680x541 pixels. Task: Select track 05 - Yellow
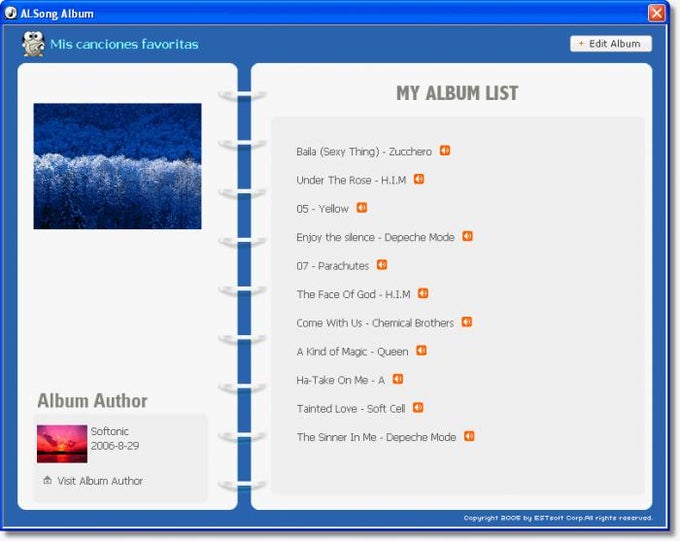coord(323,209)
